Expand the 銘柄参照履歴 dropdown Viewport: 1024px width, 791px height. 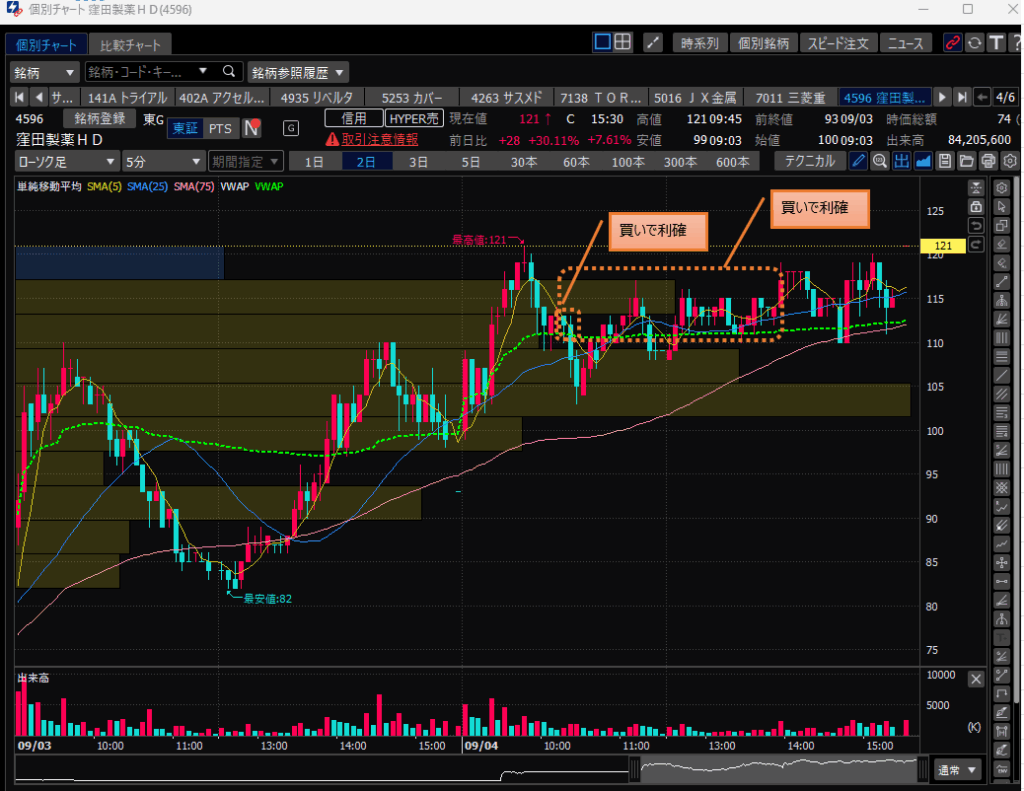(x=298, y=72)
